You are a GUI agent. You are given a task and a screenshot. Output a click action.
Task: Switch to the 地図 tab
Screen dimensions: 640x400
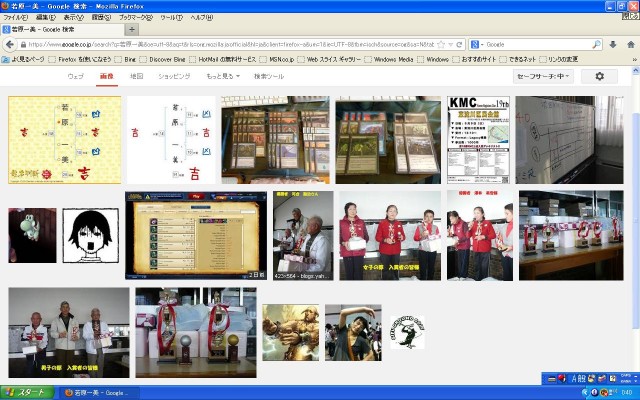136,76
